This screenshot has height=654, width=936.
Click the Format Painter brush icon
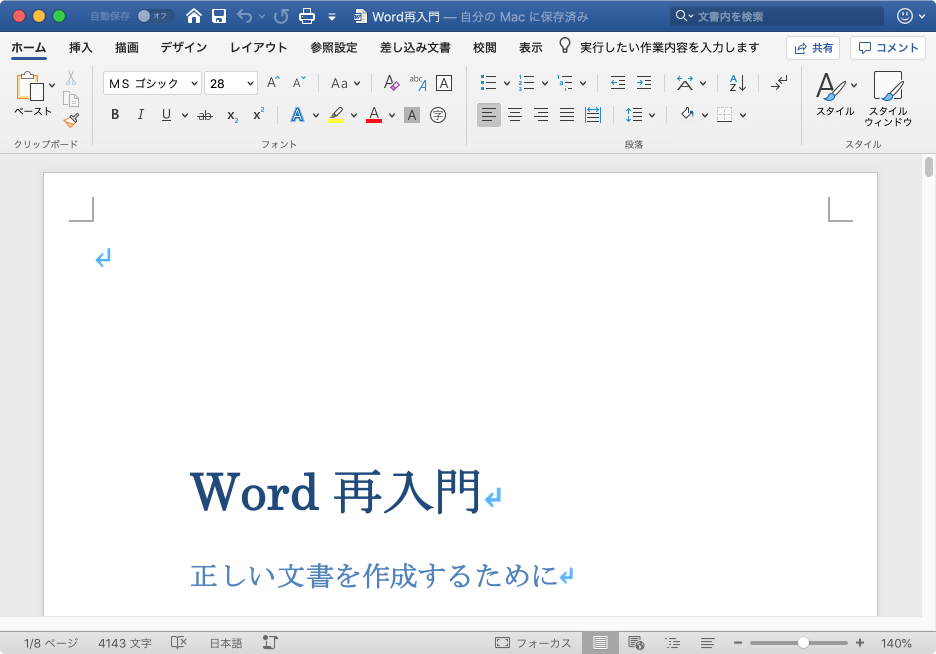click(71, 120)
